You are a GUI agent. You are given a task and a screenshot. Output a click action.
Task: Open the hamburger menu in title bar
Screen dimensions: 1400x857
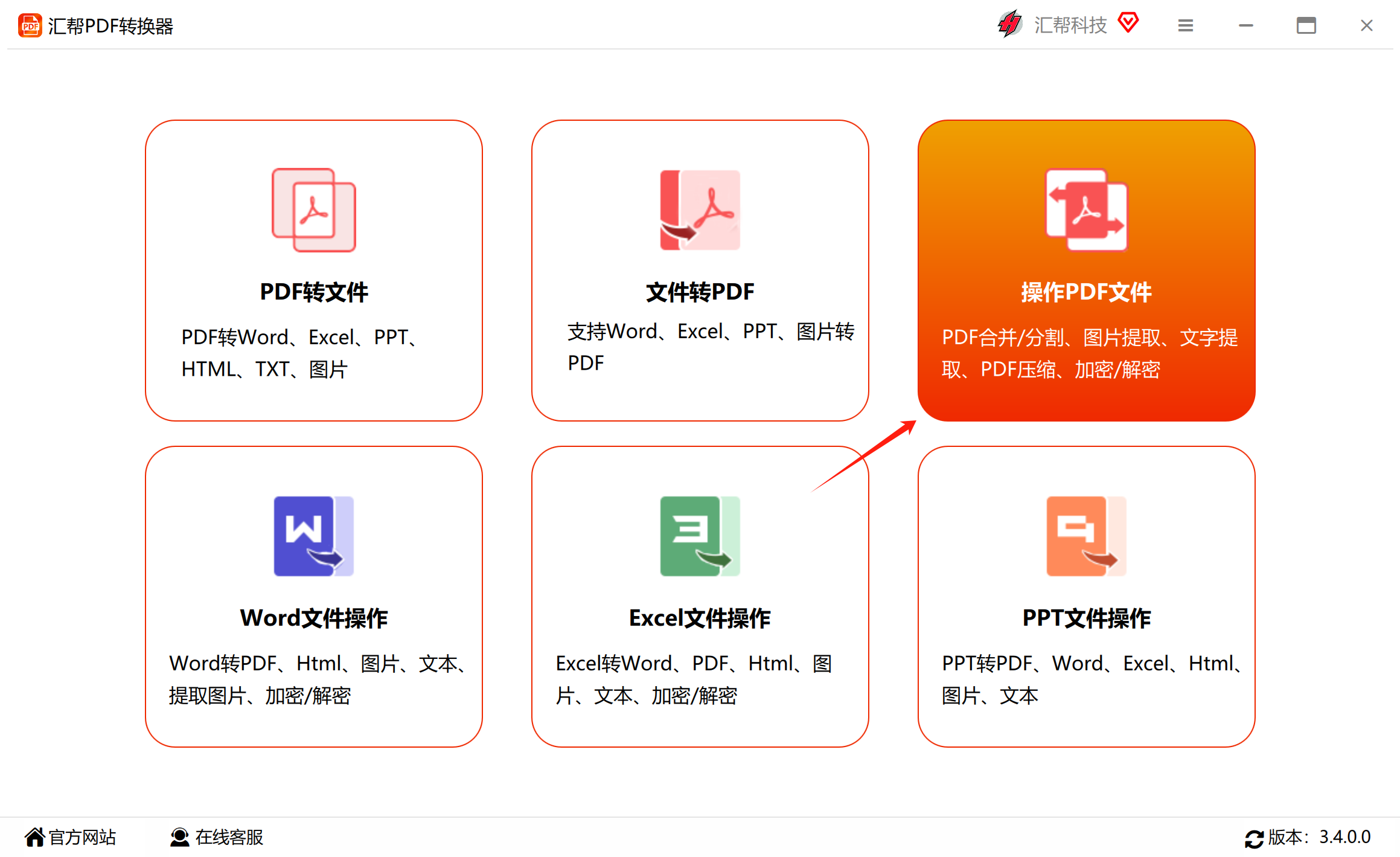[1186, 25]
